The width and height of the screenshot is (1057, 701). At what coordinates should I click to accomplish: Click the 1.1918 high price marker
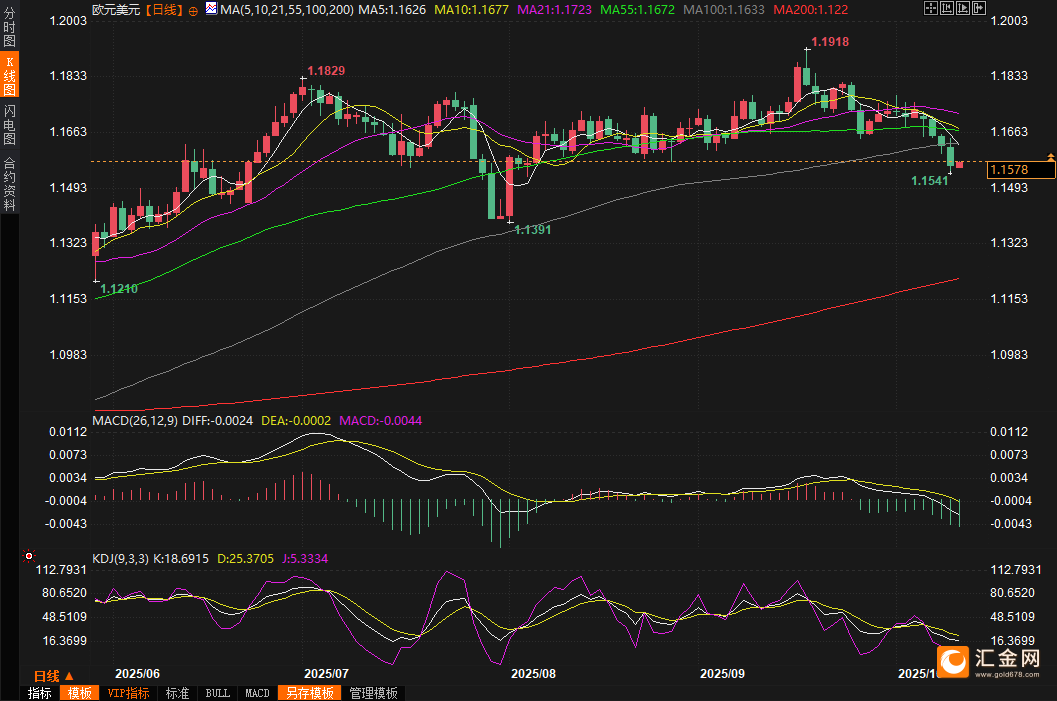[829, 42]
